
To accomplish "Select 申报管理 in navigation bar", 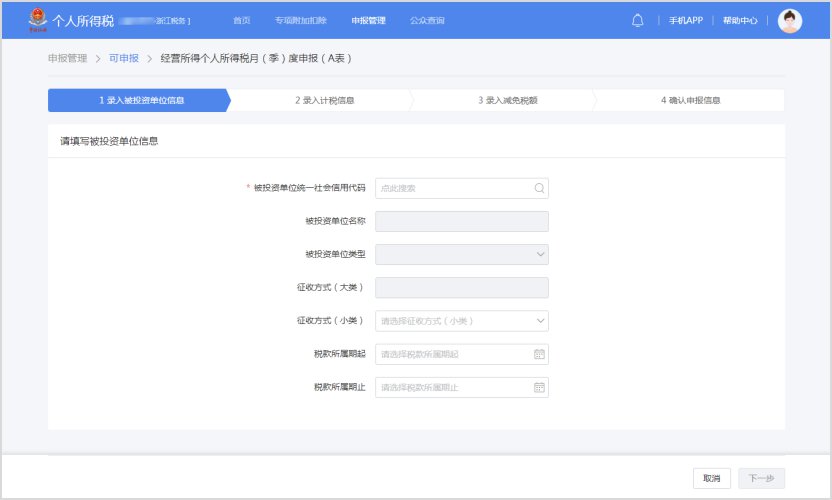I will [368, 21].
